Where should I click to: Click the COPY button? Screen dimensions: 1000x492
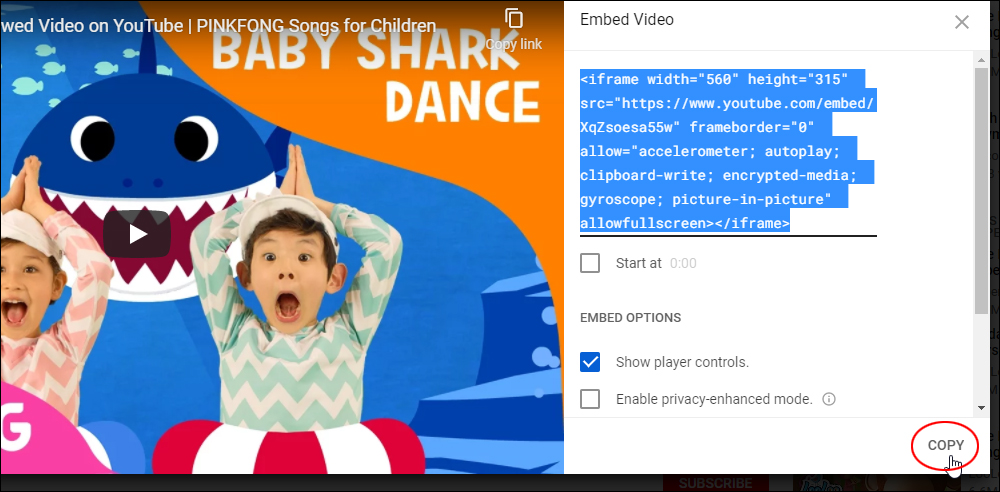point(945,445)
